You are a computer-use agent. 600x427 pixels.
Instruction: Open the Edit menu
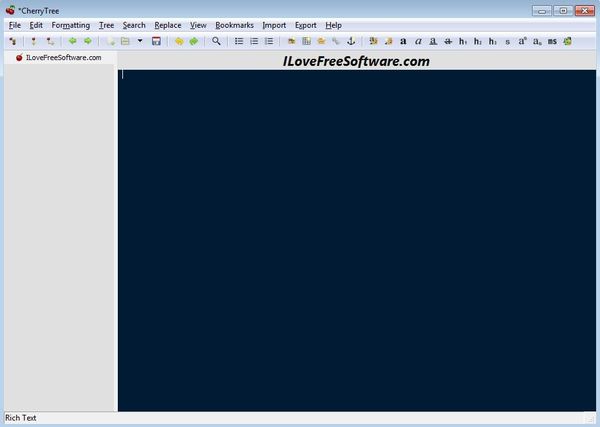tap(36, 25)
